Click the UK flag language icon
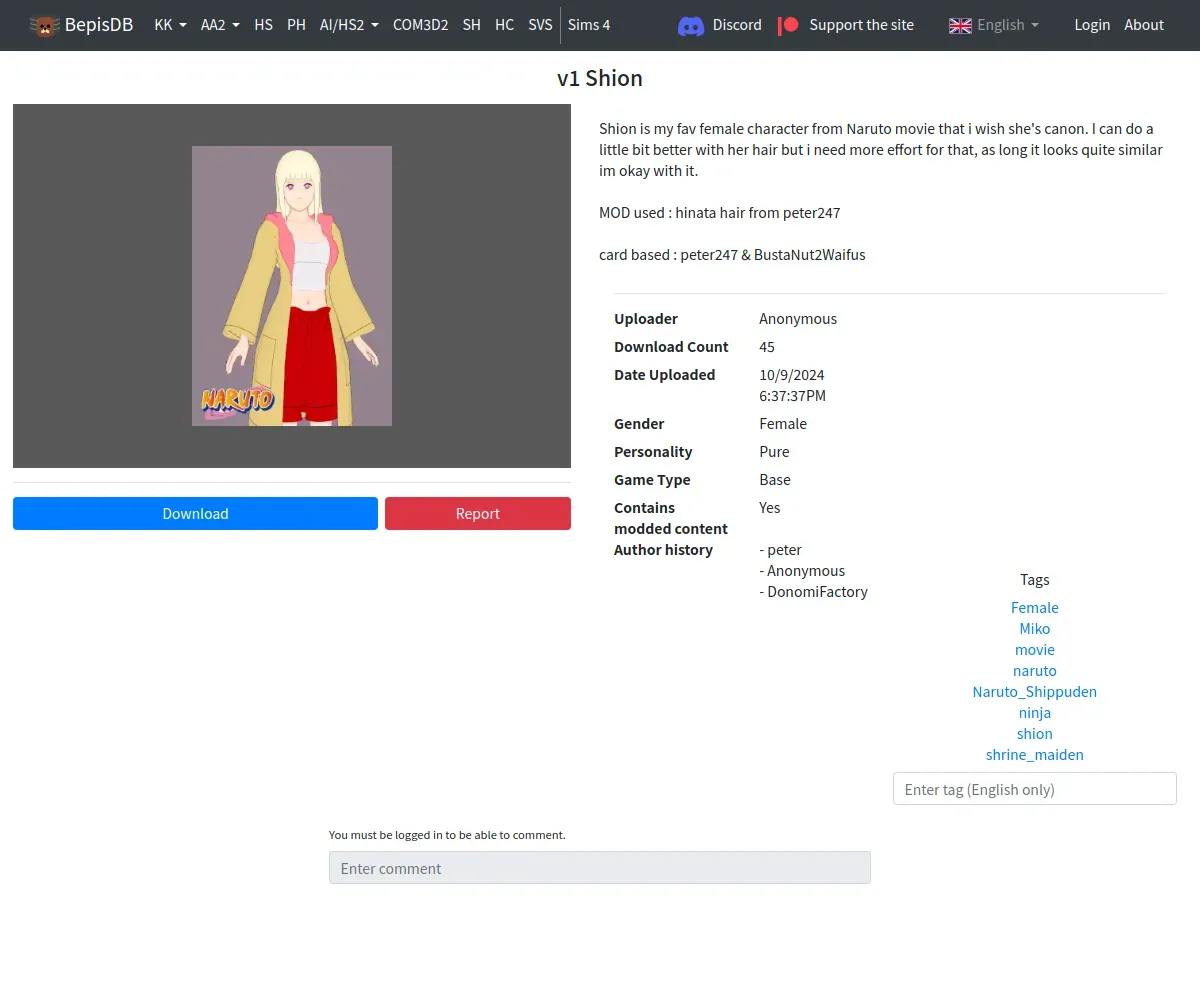This screenshot has height=1000, width=1200. [960, 25]
